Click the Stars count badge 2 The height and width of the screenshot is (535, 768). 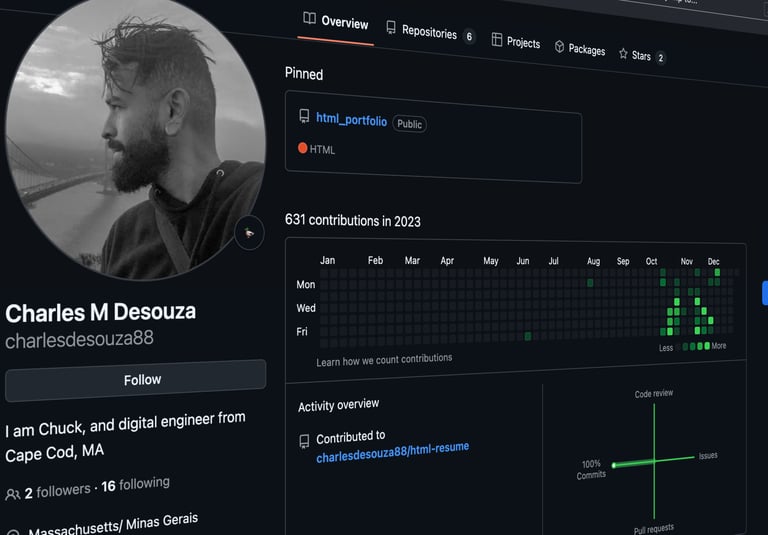coord(661,58)
